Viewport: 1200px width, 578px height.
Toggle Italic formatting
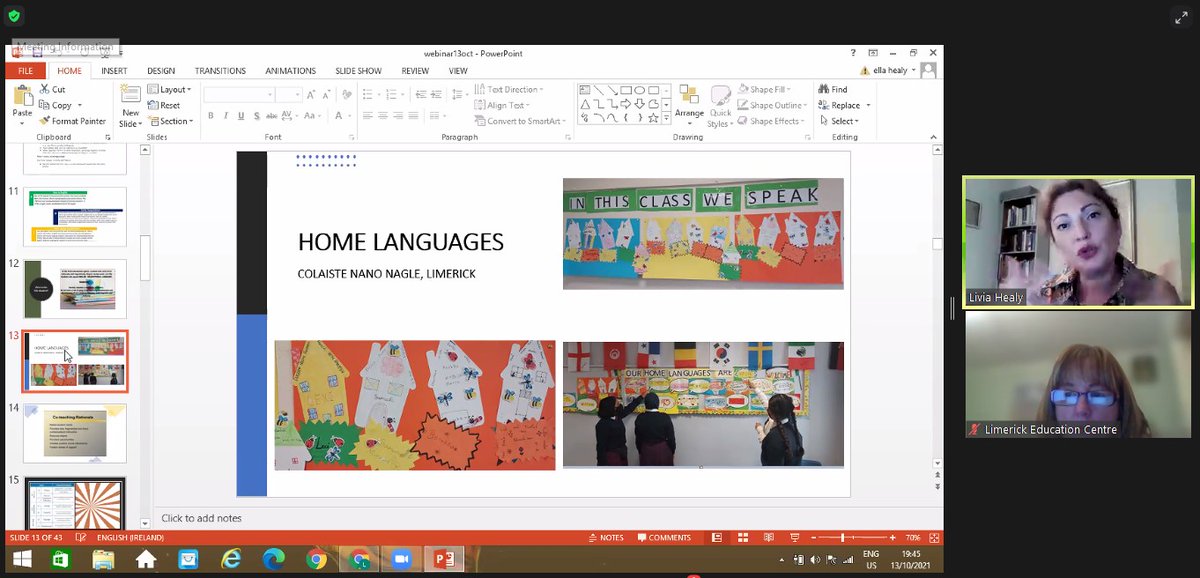(x=226, y=116)
